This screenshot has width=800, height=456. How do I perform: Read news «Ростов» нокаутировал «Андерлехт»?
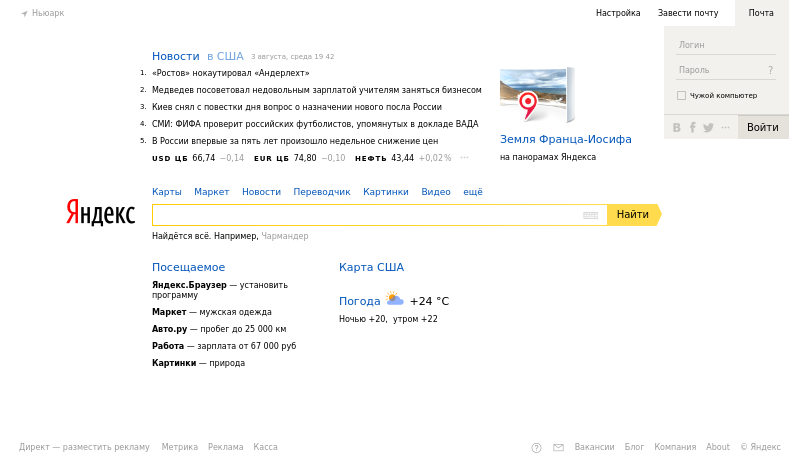click(x=231, y=73)
